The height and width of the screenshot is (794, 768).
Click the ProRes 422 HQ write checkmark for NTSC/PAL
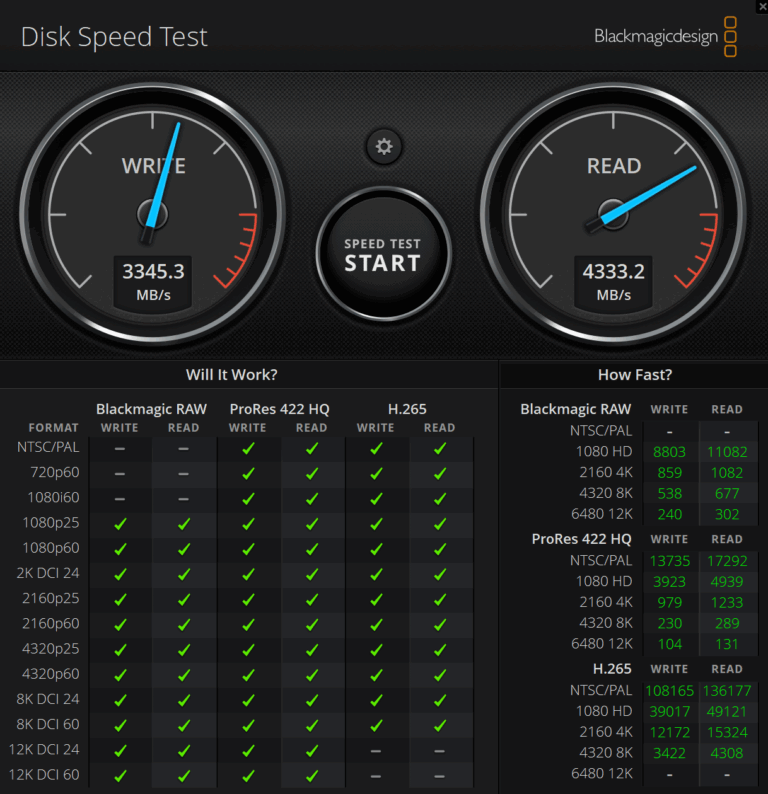tap(248, 448)
